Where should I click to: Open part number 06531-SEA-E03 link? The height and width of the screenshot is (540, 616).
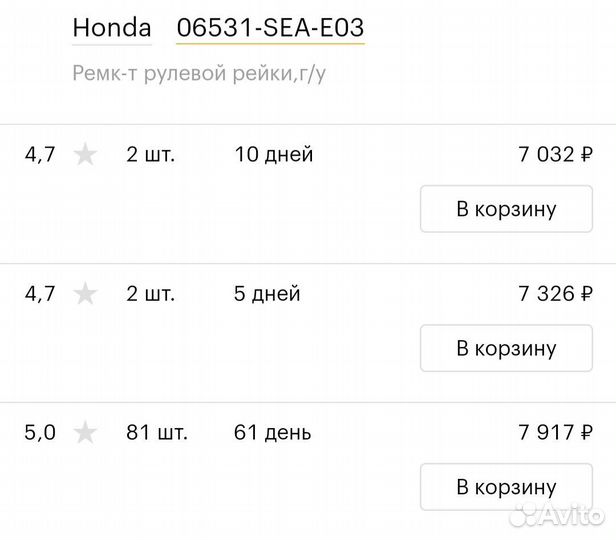270,27
